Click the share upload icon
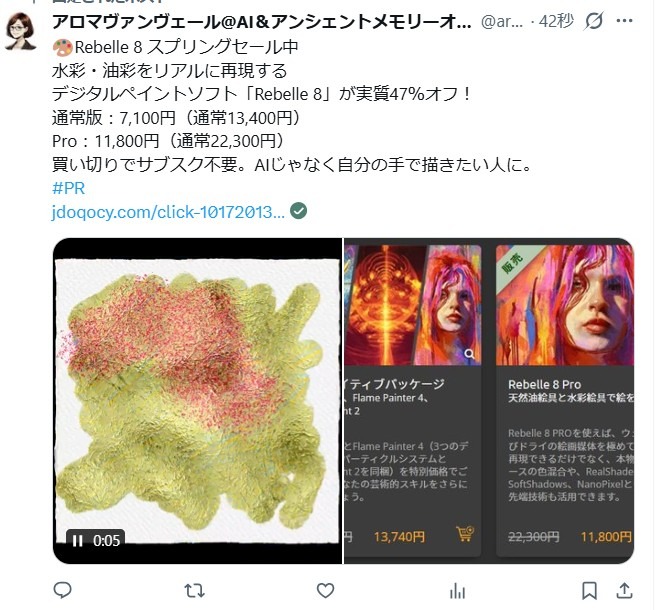Viewport: 671px width, 610px height. [x=624, y=590]
